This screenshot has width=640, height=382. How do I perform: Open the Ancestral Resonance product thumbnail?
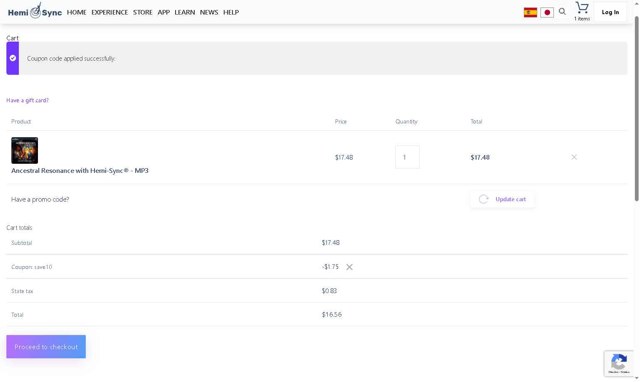24,150
